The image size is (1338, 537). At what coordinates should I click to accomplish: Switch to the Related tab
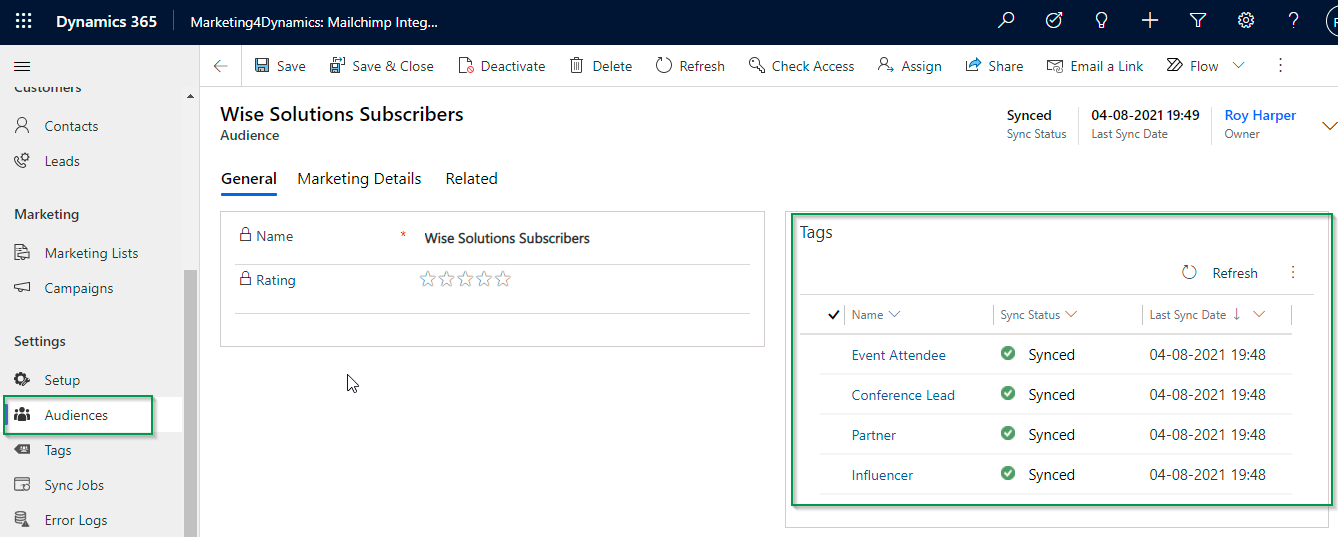coord(471,179)
